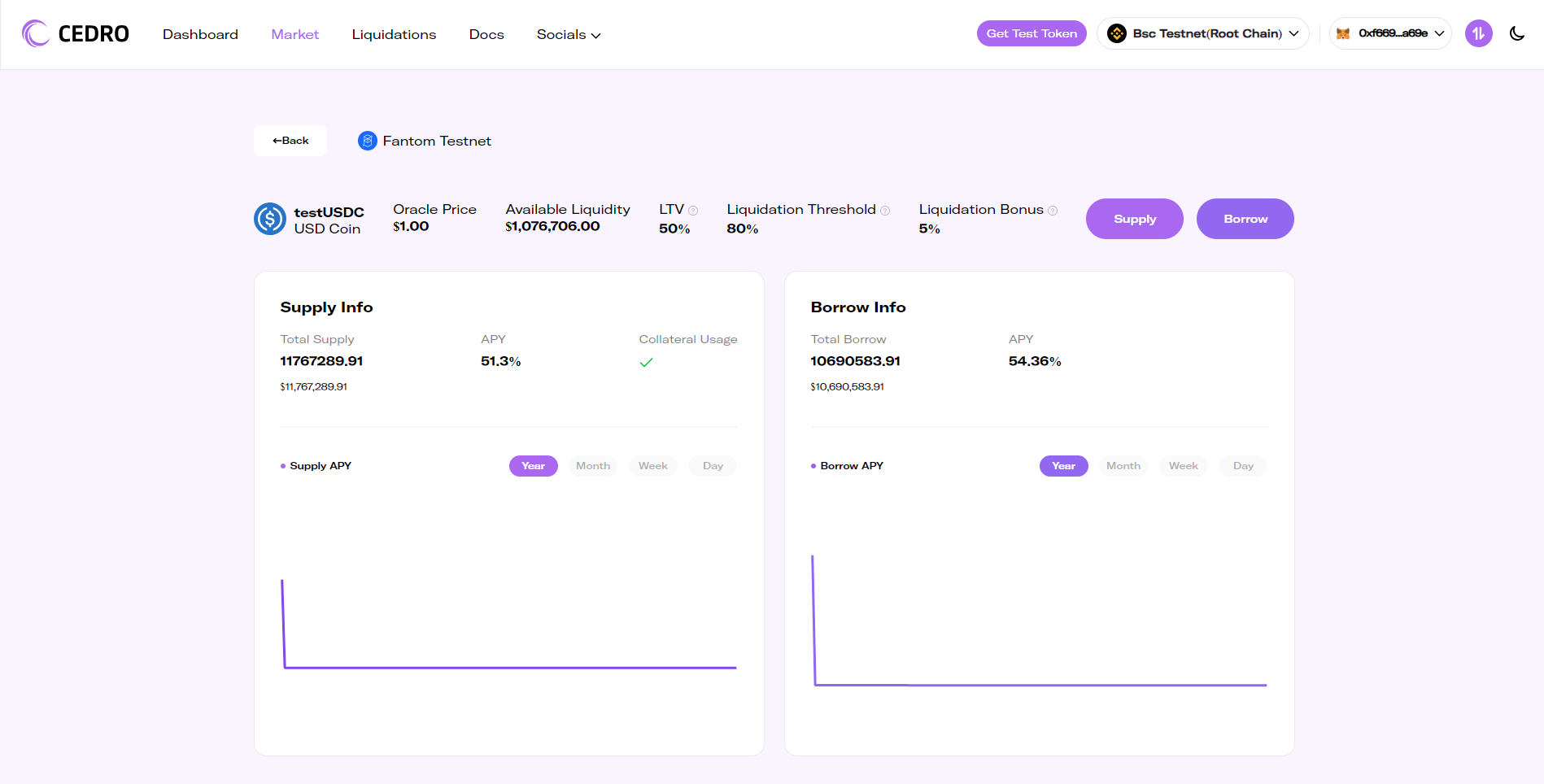This screenshot has height=784, width=1544.
Task: Click the Liquidation Bonus 5% value
Action: (929, 229)
